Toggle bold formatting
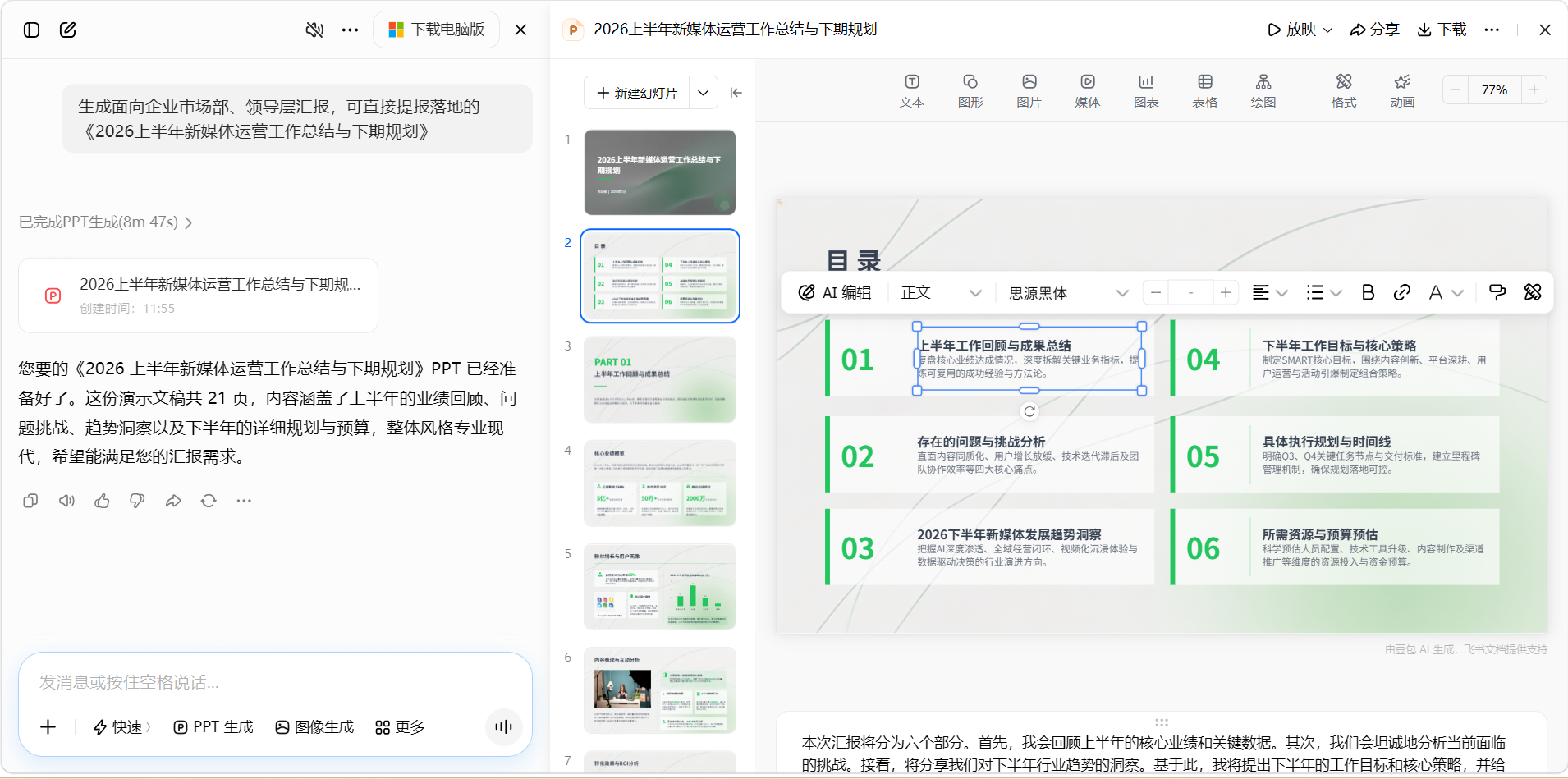 point(1368,292)
